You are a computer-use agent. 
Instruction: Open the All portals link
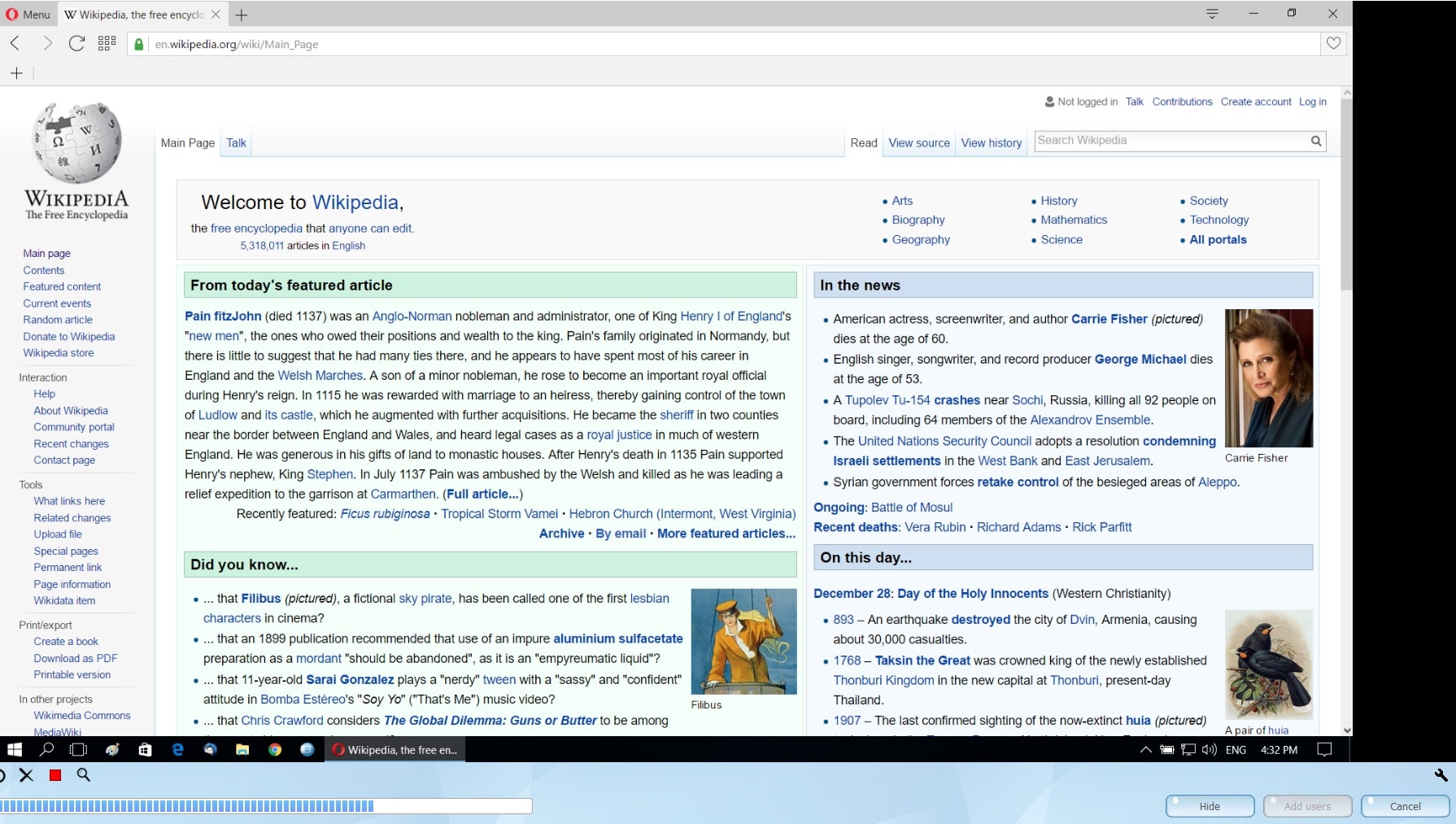tap(1218, 240)
